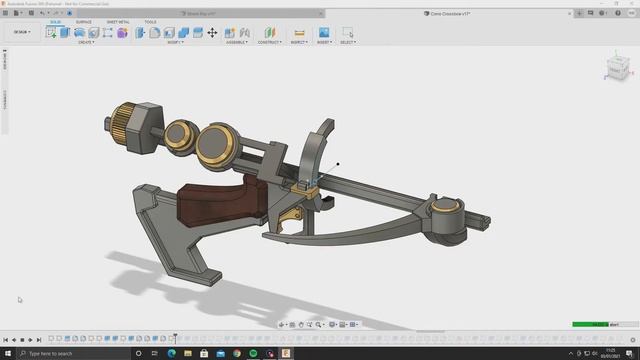Click the Orbit navigation tool
640x360 pixels.
(282, 324)
